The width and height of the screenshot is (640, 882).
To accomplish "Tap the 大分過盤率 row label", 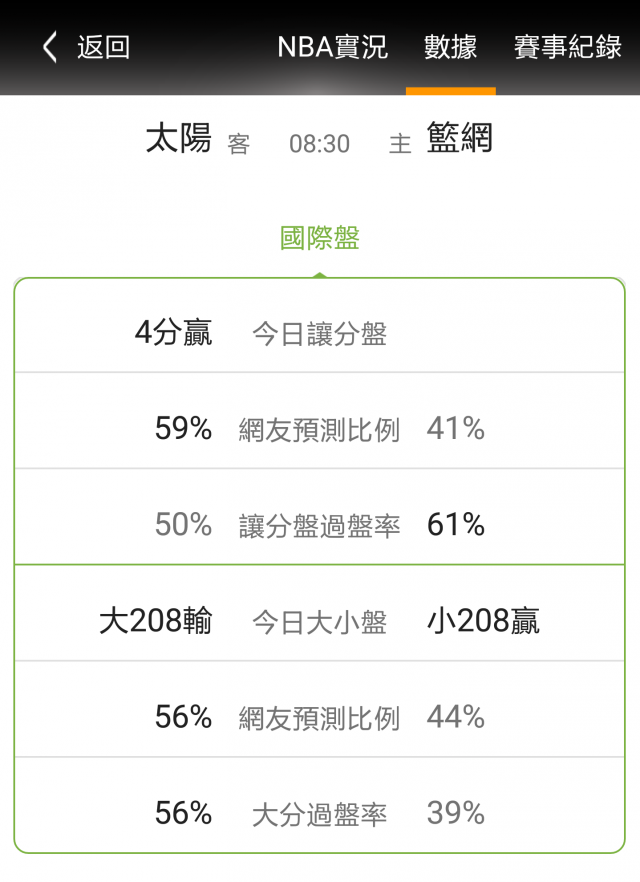I will tap(319, 815).
